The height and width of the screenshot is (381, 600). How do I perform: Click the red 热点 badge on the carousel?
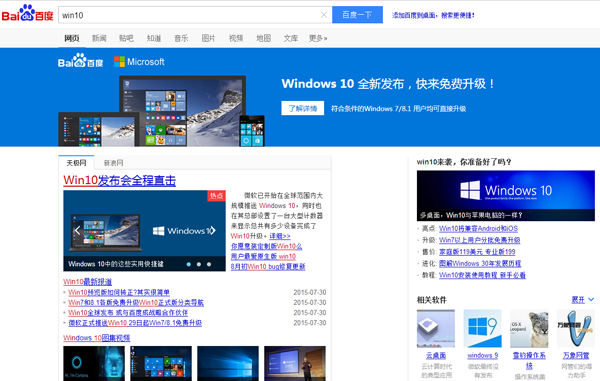pyautogui.click(x=216, y=195)
